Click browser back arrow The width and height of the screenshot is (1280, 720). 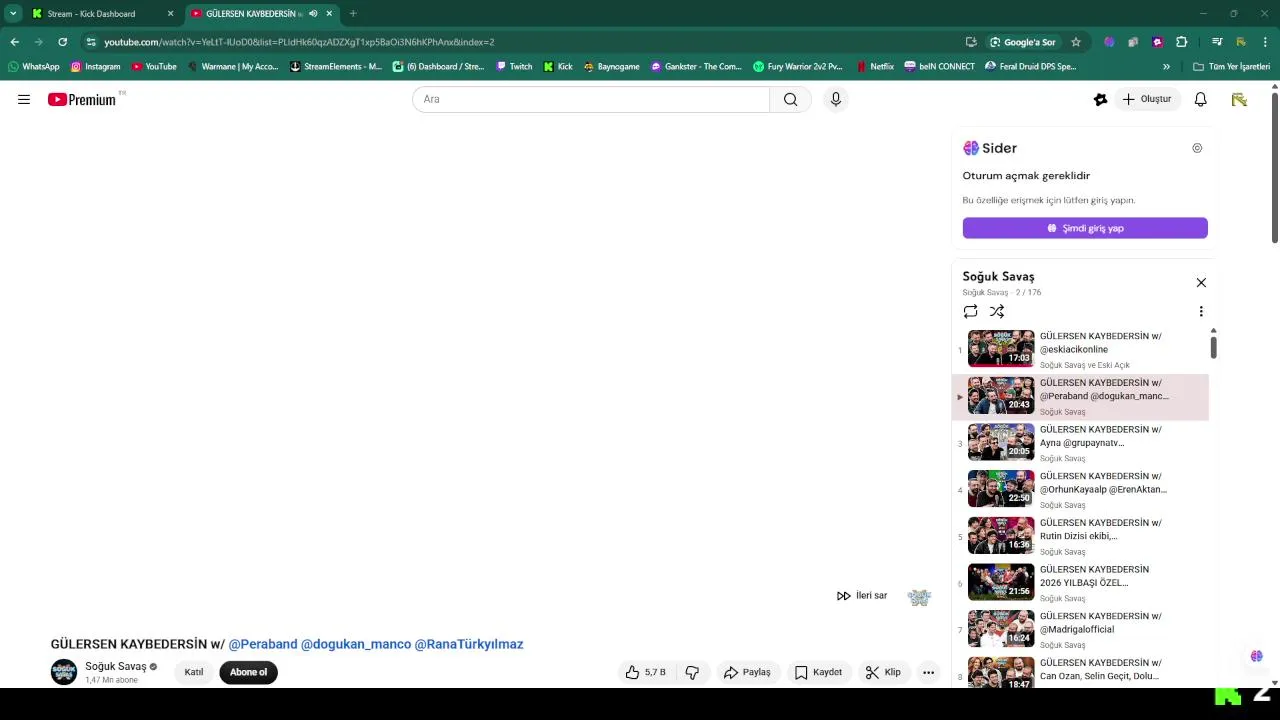[14, 42]
